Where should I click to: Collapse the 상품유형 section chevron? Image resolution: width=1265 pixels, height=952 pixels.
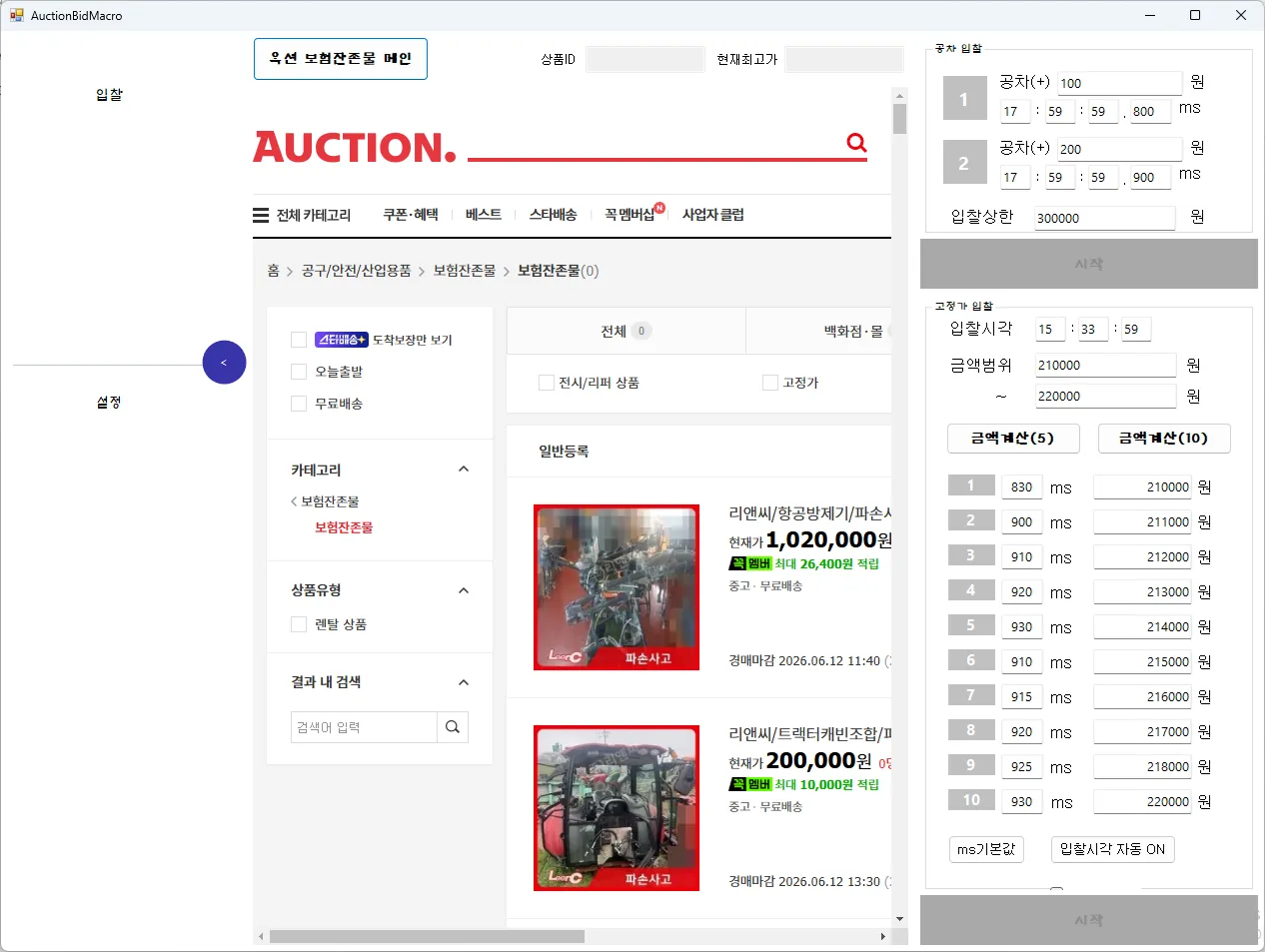[464, 590]
